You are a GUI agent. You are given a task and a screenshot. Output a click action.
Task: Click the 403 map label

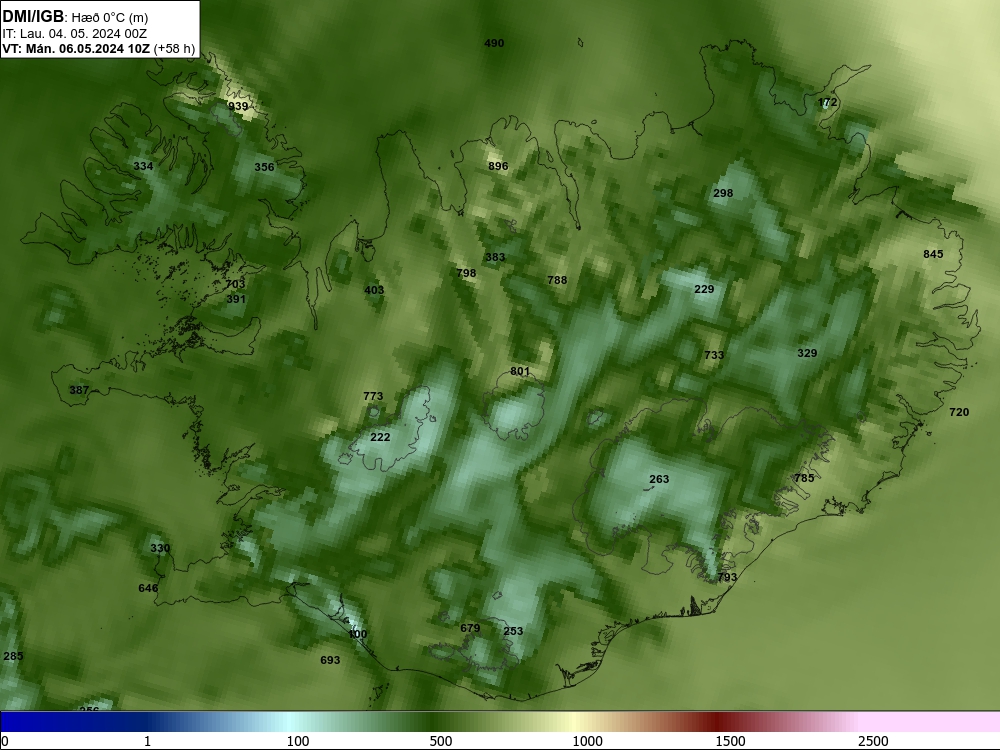(x=374, y=290)
